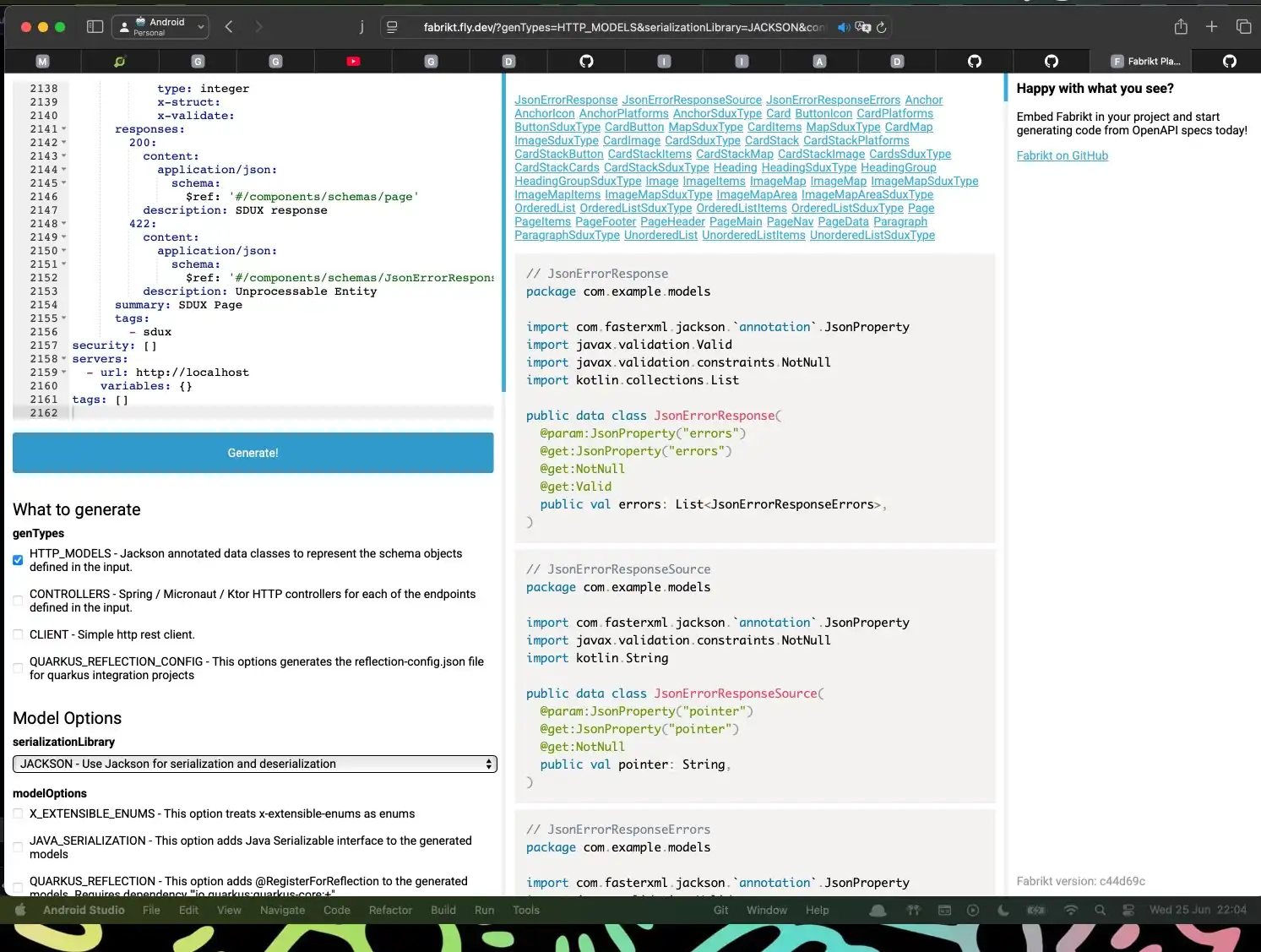Open the Refactor menu in menu bar
1261x952 pixels.
[x=389, y=910]
